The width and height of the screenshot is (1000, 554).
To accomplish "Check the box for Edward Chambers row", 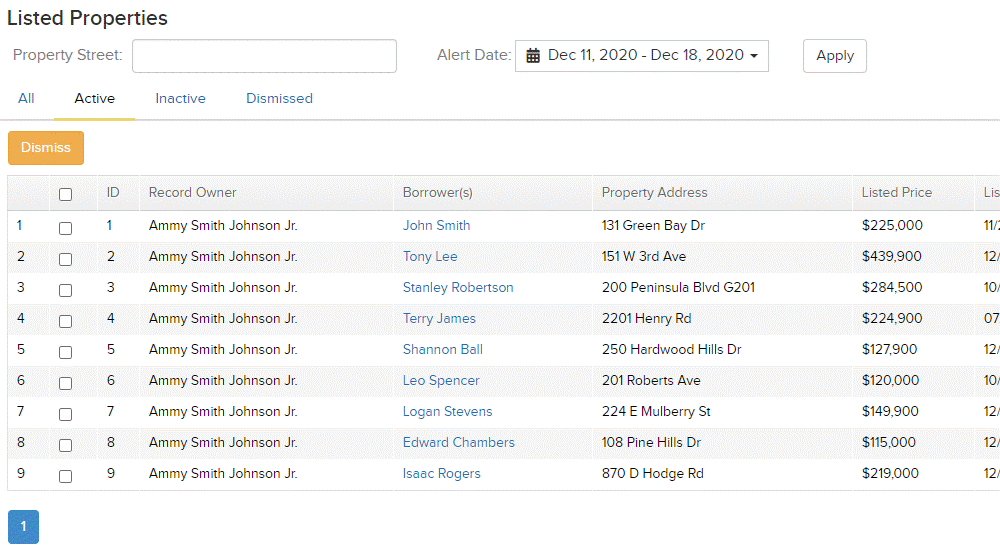I will point(65,446).
